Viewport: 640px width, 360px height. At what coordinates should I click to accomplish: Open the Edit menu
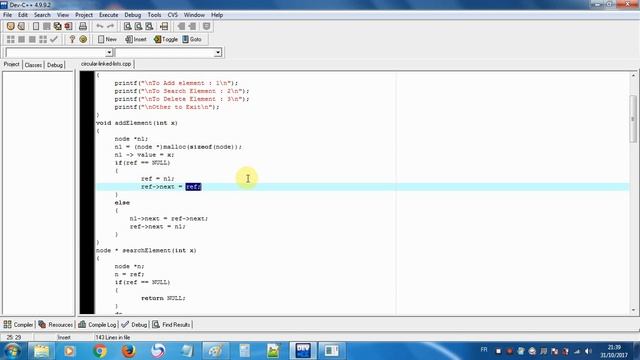(23, 15)
